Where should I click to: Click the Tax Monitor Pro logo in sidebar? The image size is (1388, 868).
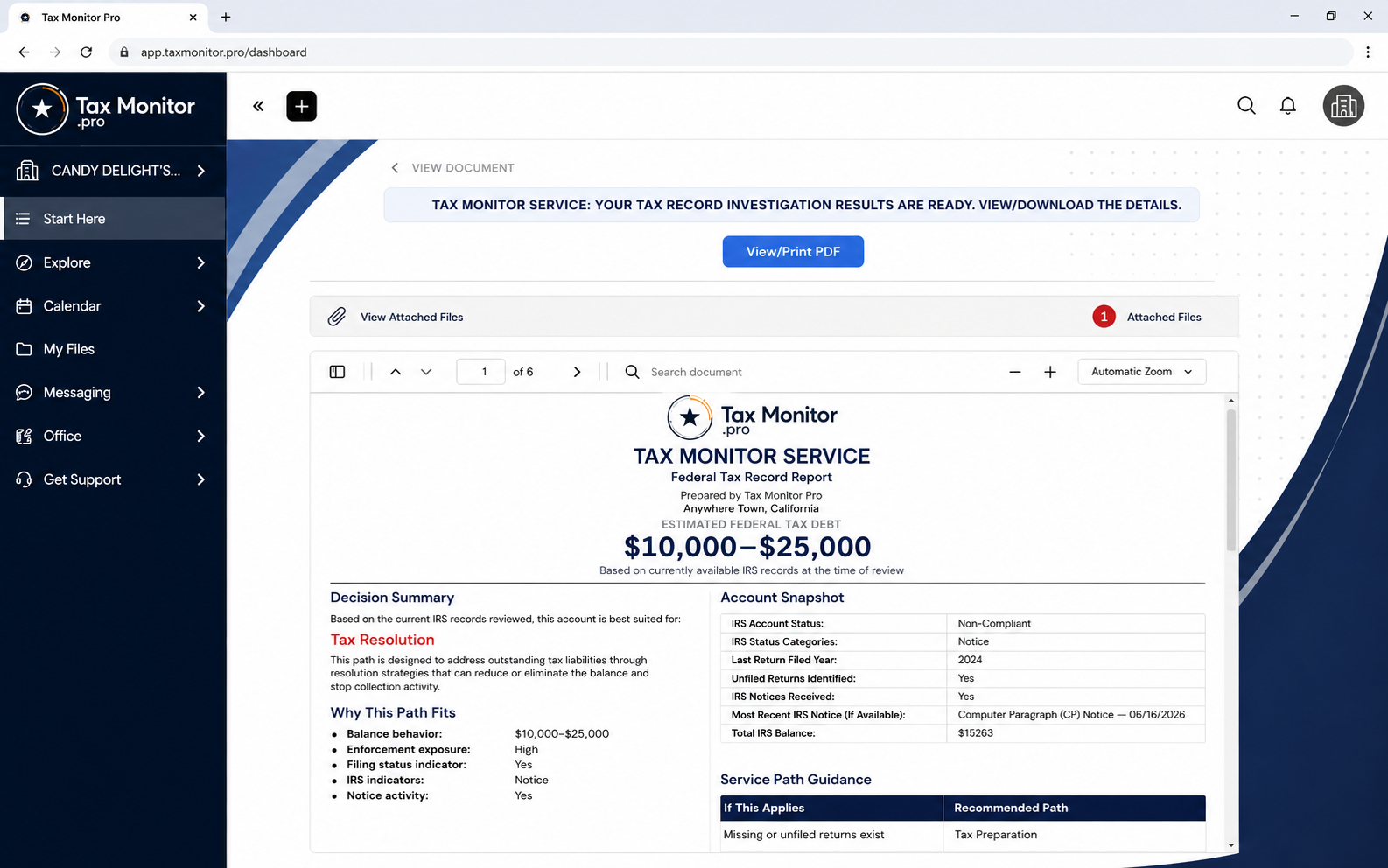click(x=105, y=109)
